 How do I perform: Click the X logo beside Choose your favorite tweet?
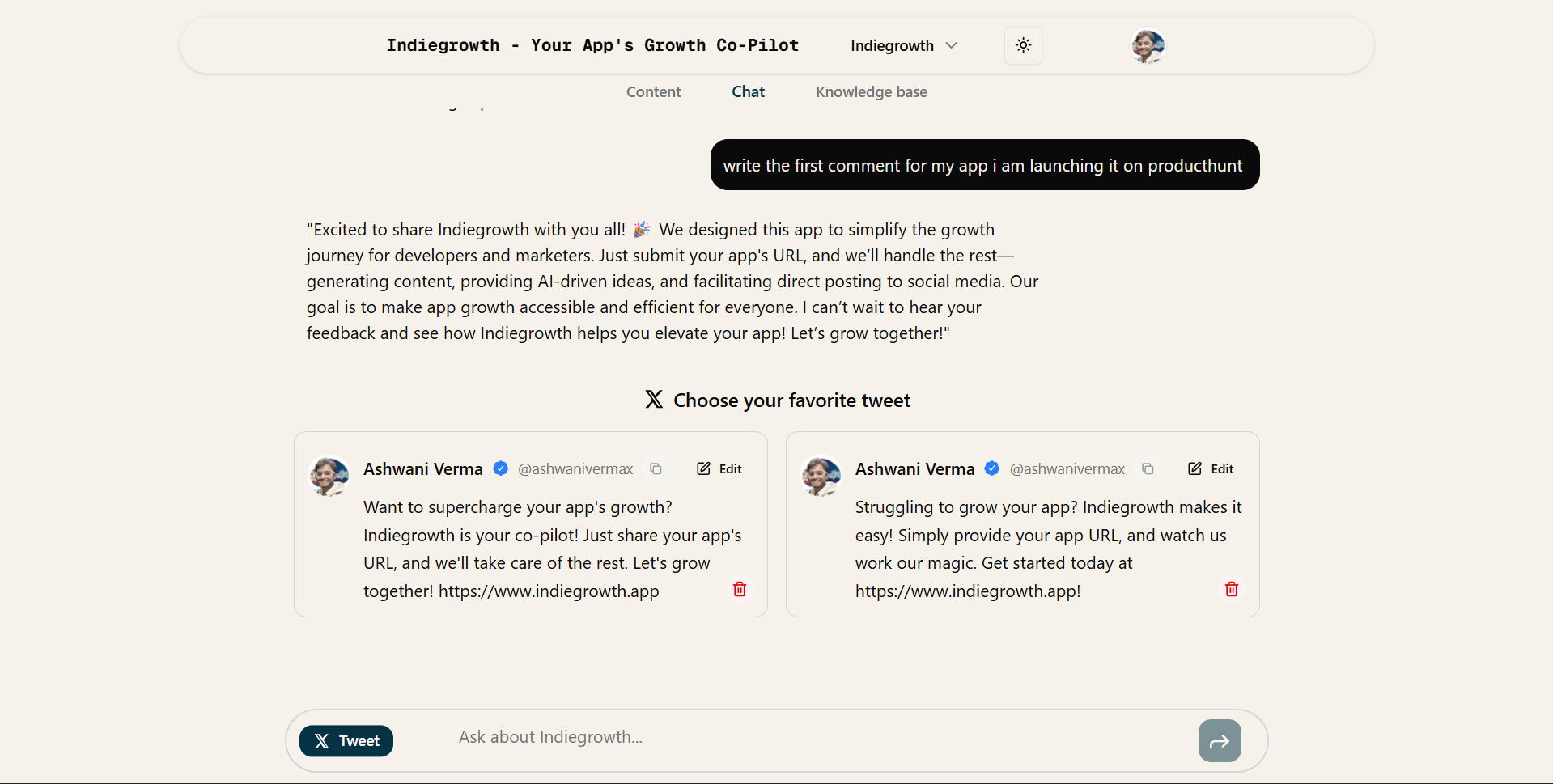(x=654, y=400)
